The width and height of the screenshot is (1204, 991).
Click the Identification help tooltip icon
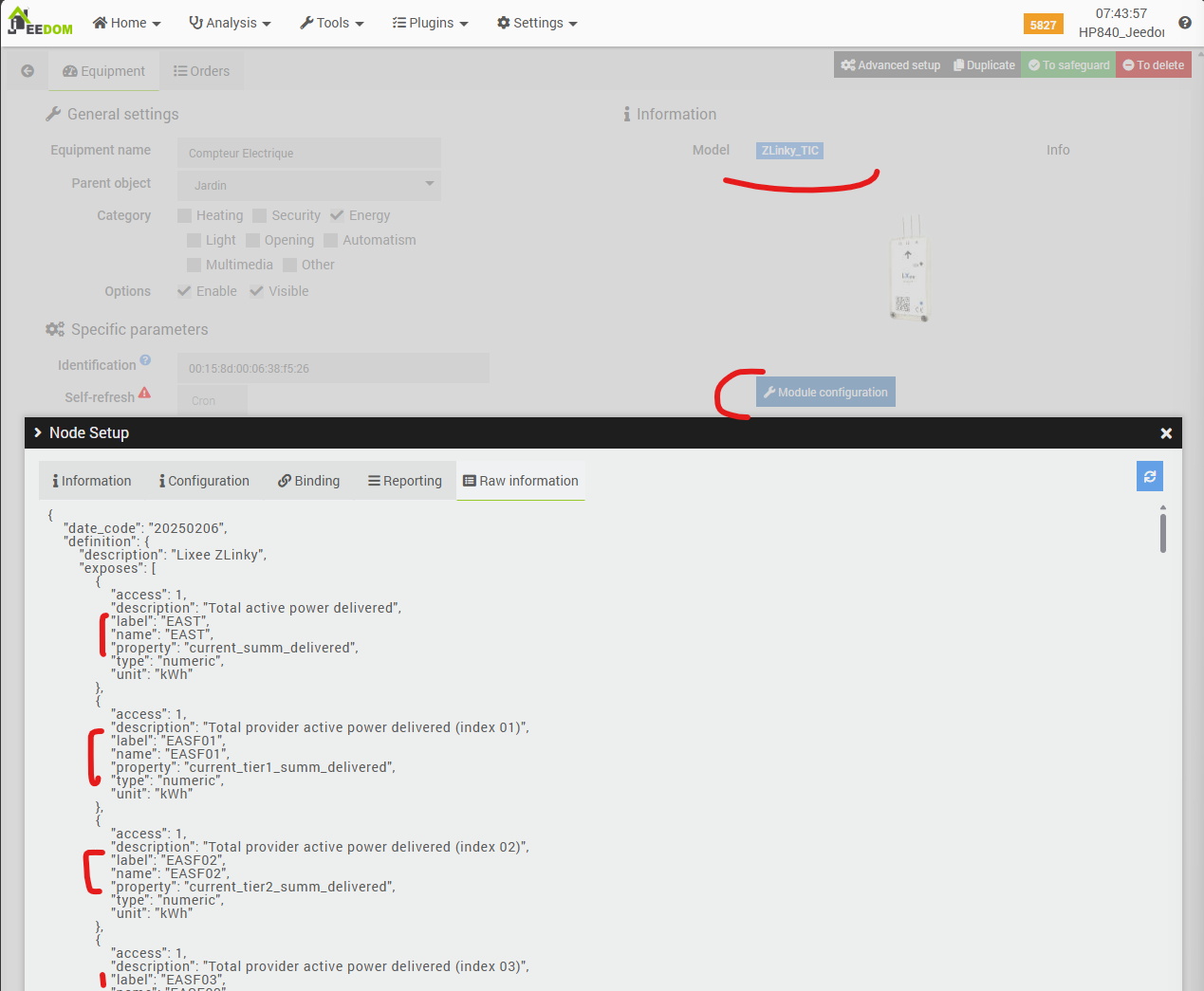coord(145,360)
